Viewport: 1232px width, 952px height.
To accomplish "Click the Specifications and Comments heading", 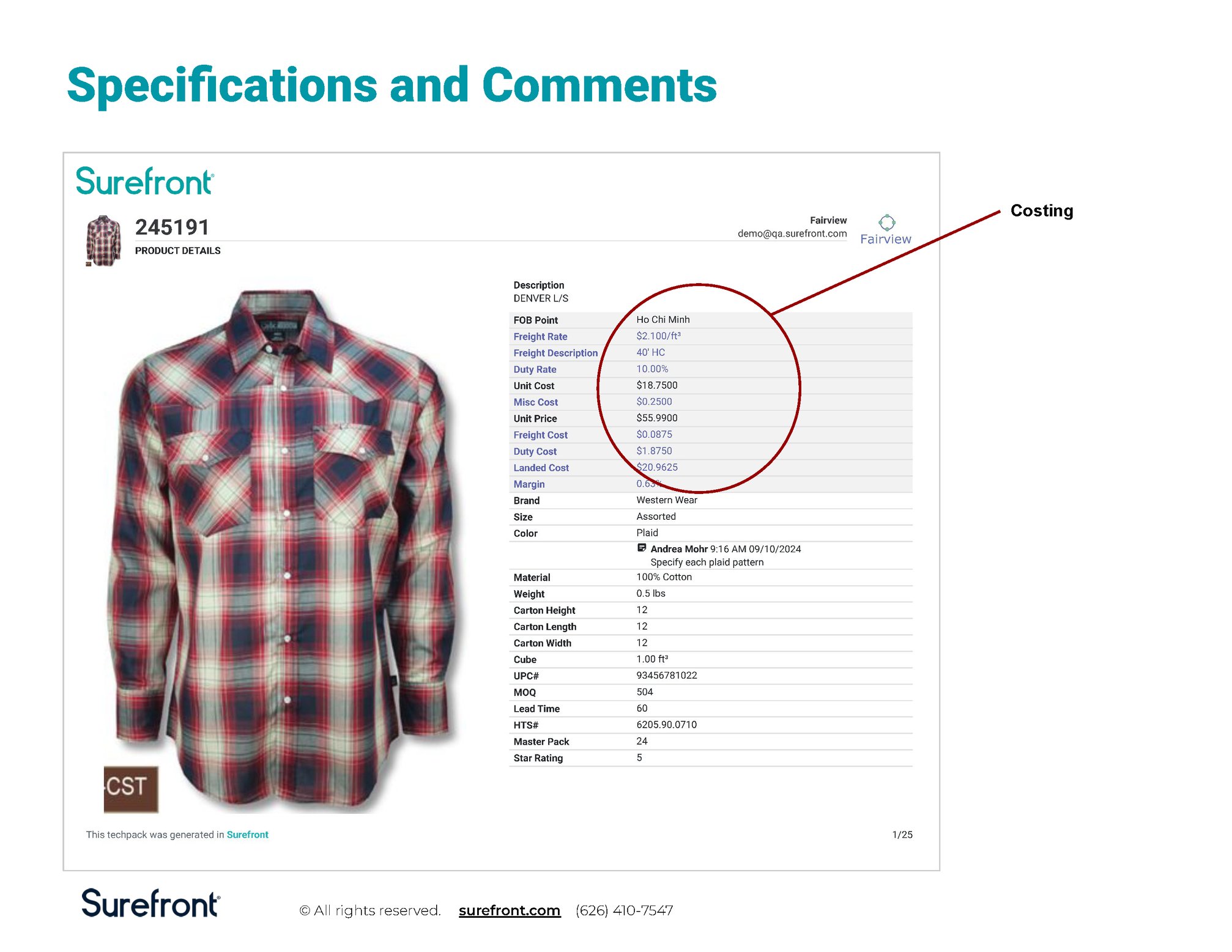I will click(391, 86).
